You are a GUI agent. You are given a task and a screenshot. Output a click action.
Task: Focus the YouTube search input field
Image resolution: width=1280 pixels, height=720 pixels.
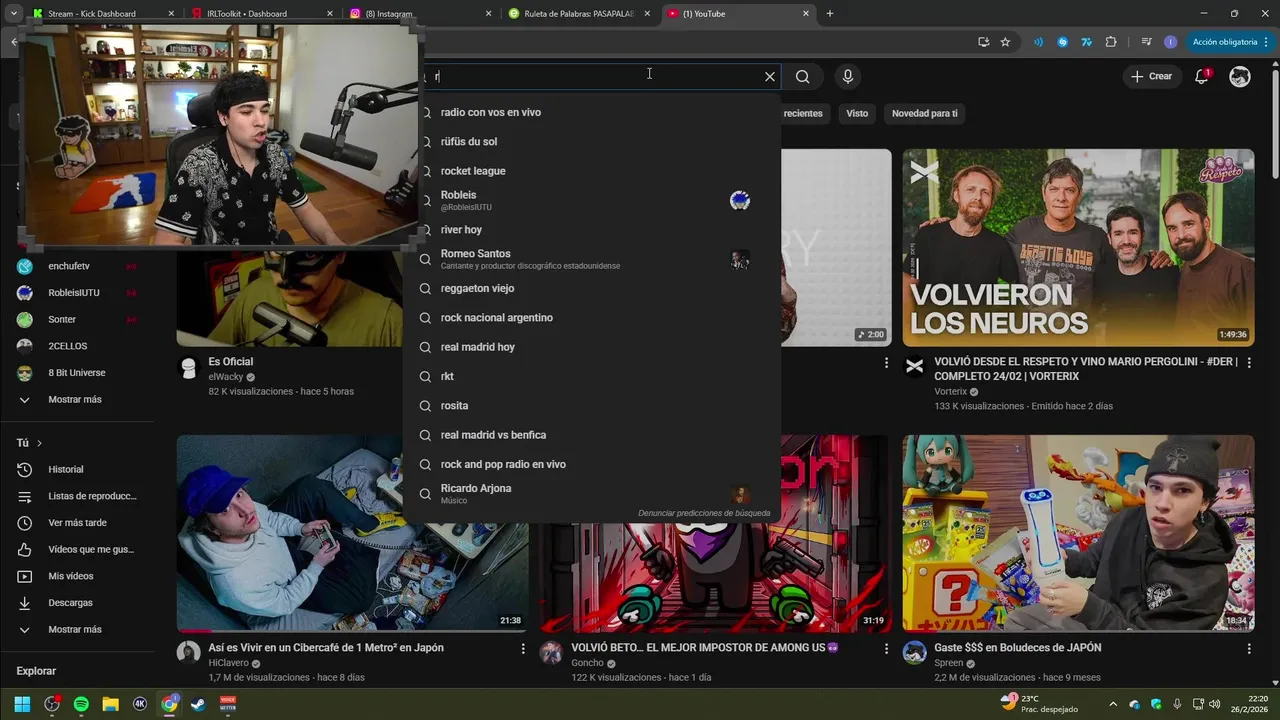pyautogui.click(x=590, y=77)
